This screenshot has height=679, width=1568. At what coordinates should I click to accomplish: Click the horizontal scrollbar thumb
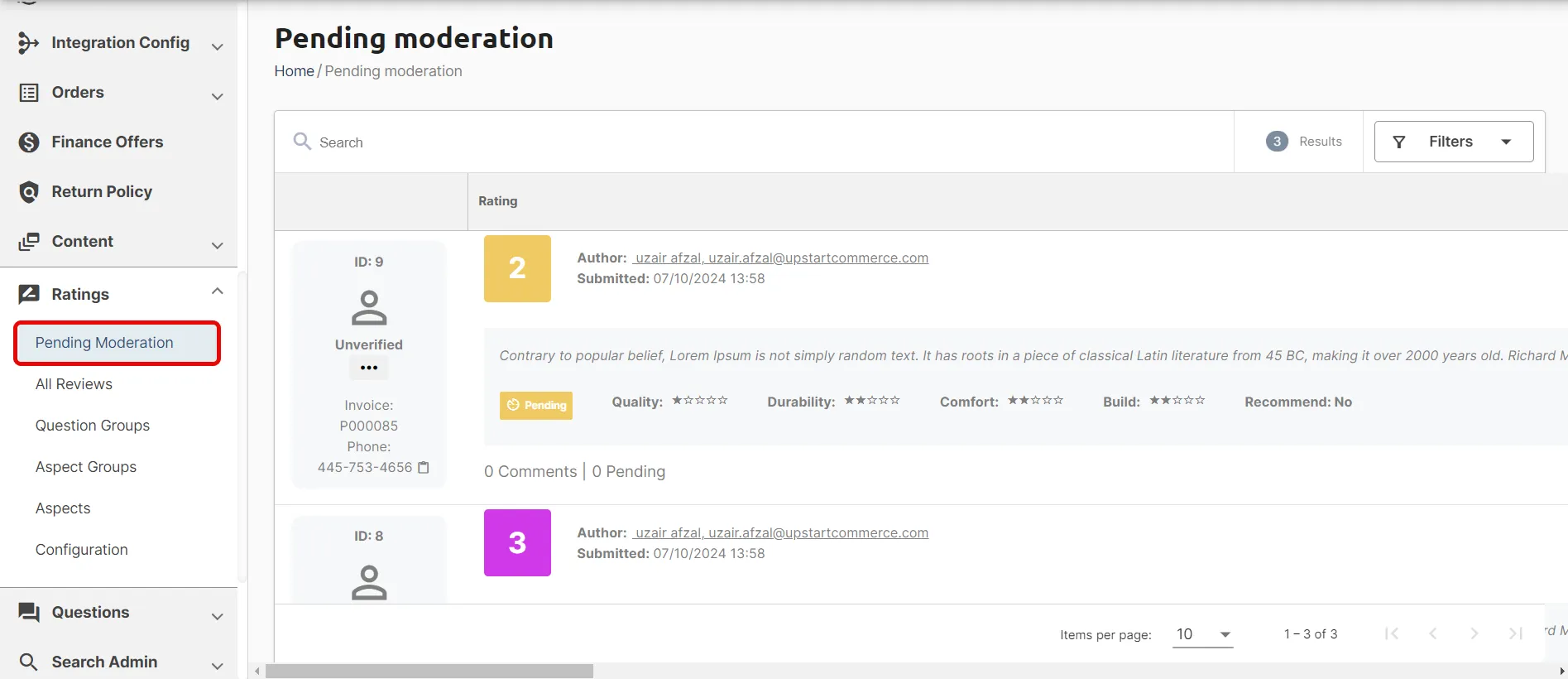point(429,671)
